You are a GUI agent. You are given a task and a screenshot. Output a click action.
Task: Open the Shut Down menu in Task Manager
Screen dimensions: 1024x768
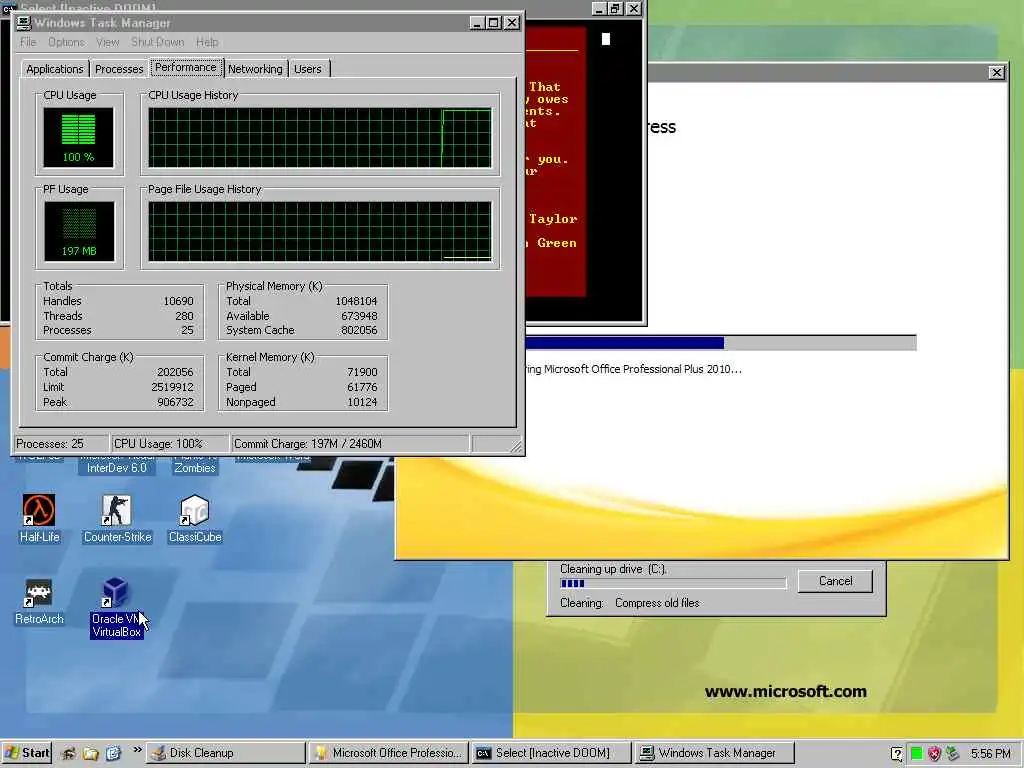tap(157, 42)
